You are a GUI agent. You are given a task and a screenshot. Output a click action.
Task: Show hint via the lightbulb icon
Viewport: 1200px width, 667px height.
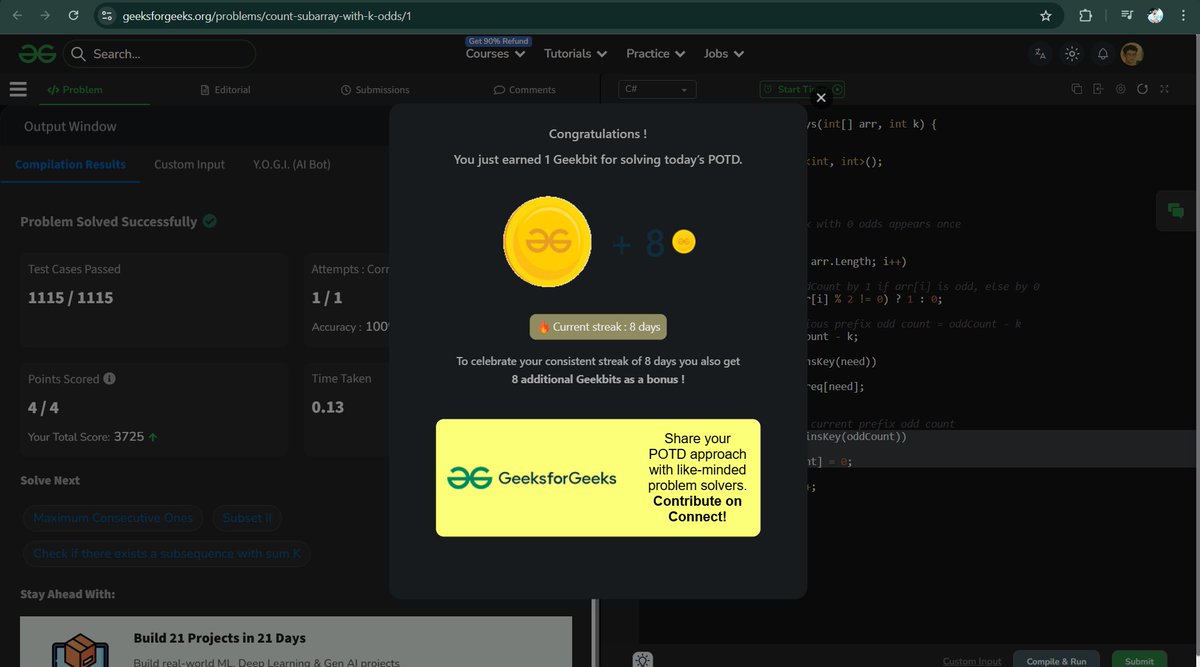(642, 659)
